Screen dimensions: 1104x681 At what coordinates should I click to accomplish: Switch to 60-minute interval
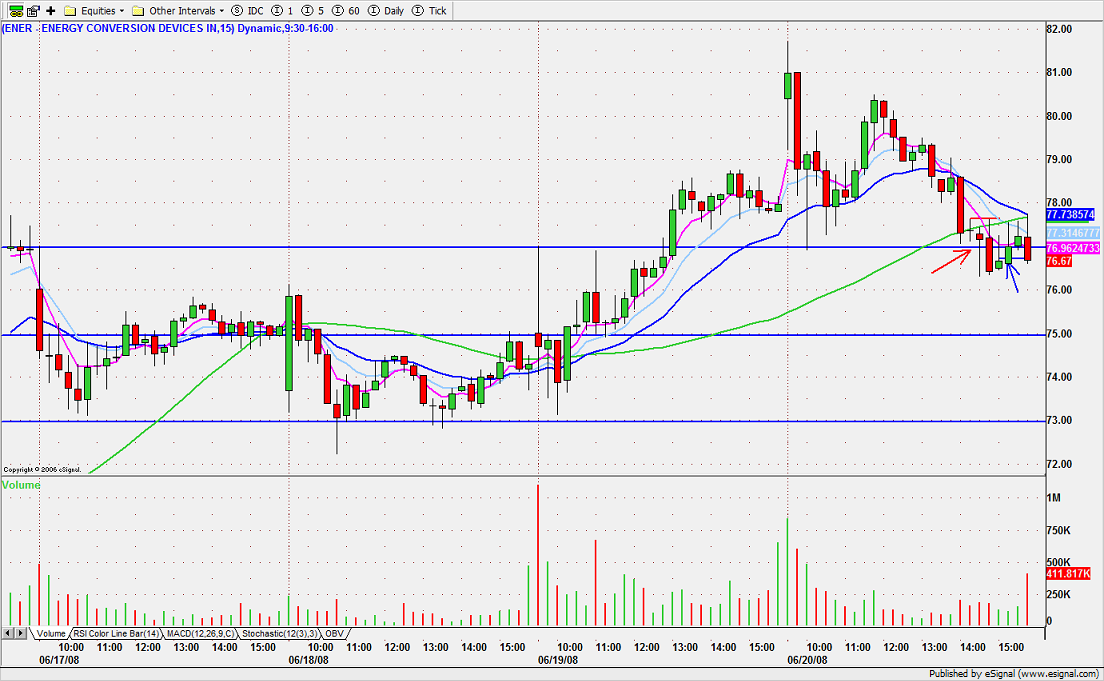coord(346,11)
